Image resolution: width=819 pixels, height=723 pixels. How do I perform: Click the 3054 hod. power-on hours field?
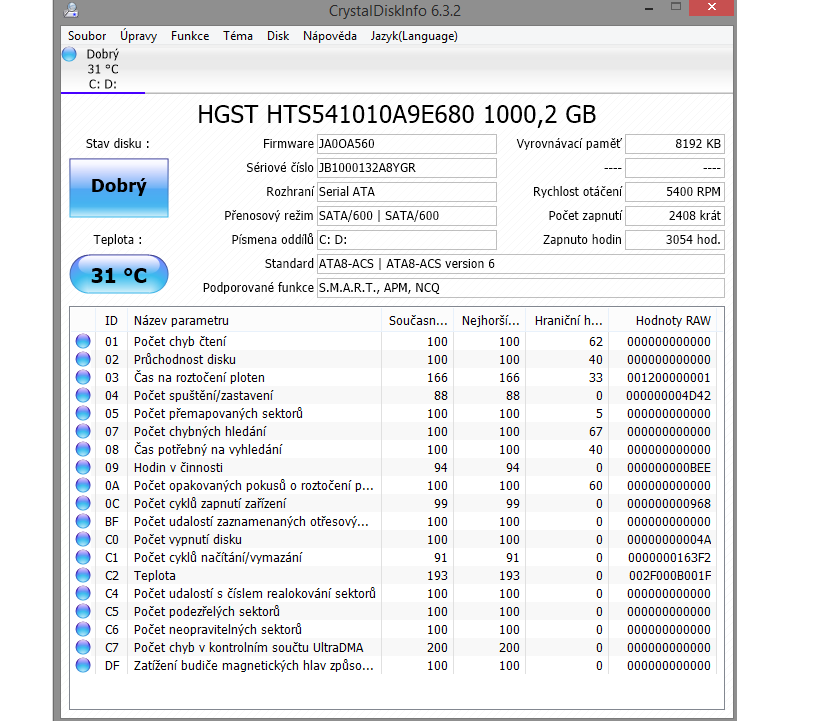[x=675, y=240]
